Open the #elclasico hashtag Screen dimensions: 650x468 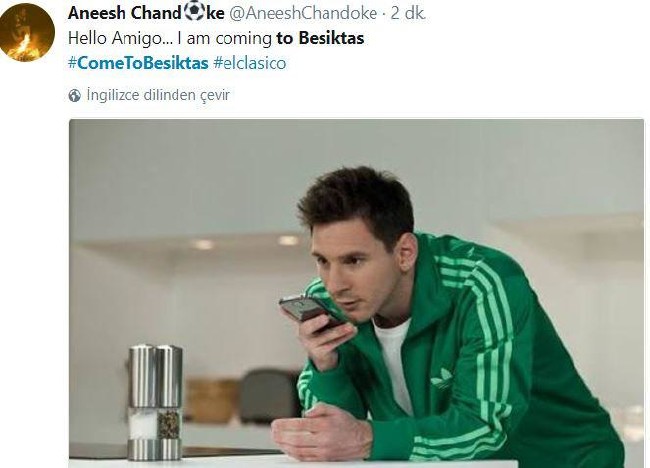[x=250, y=63]
